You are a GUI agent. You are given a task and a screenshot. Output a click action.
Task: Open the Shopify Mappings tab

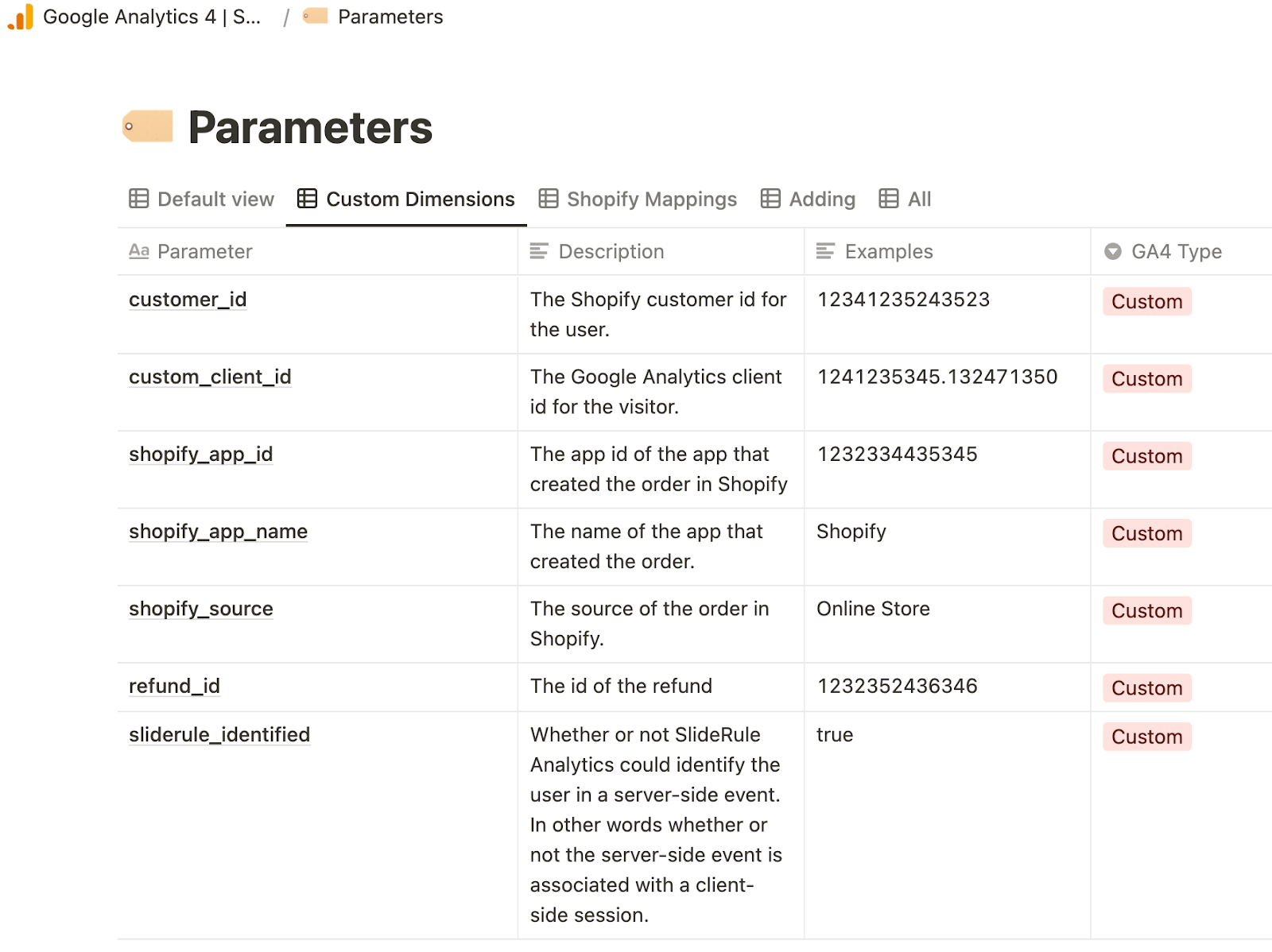point(638,199)
